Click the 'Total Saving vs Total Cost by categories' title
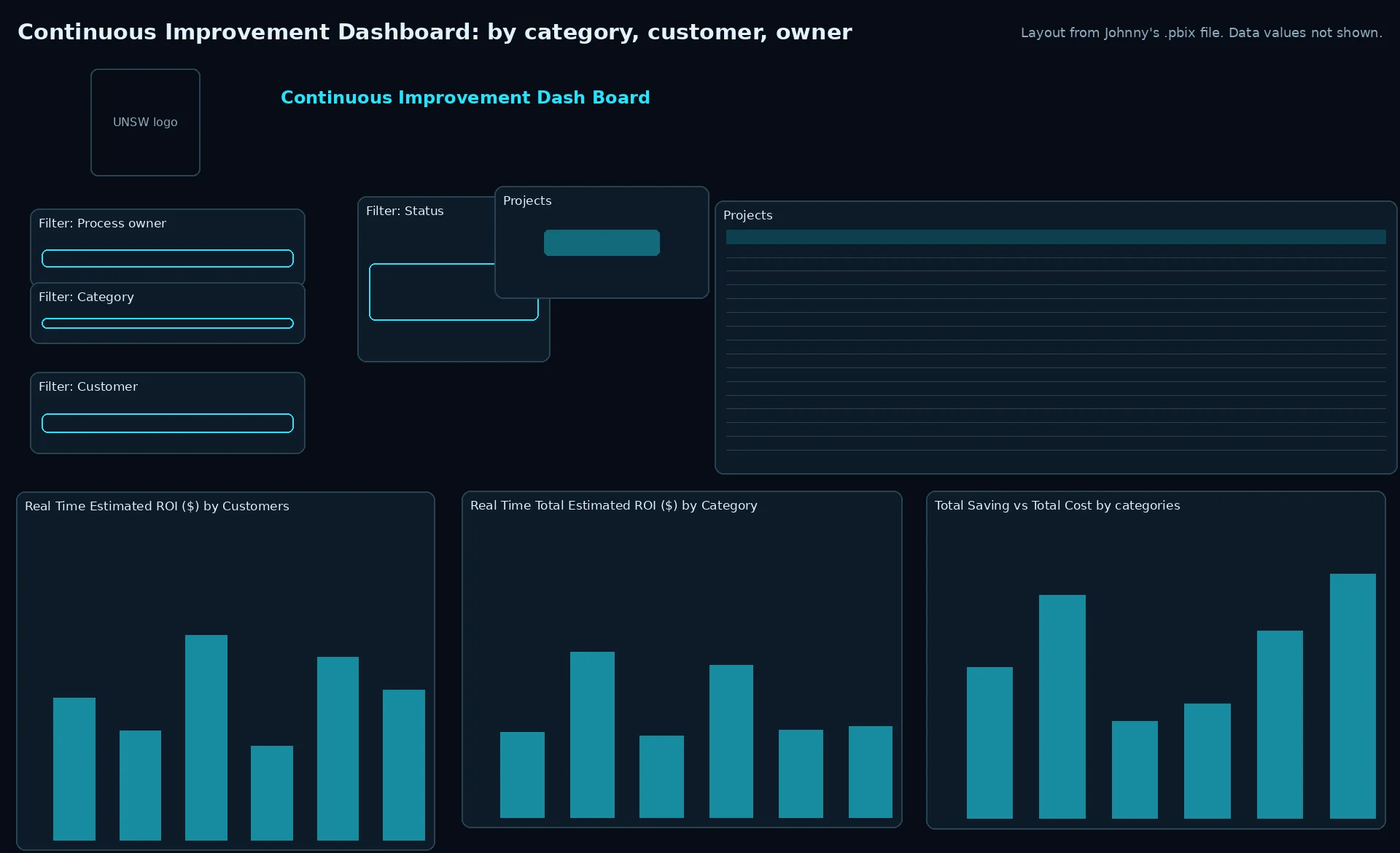The height and width of the screenshot is (853, 1400). pyautogui.click(x=1057, y=505)
